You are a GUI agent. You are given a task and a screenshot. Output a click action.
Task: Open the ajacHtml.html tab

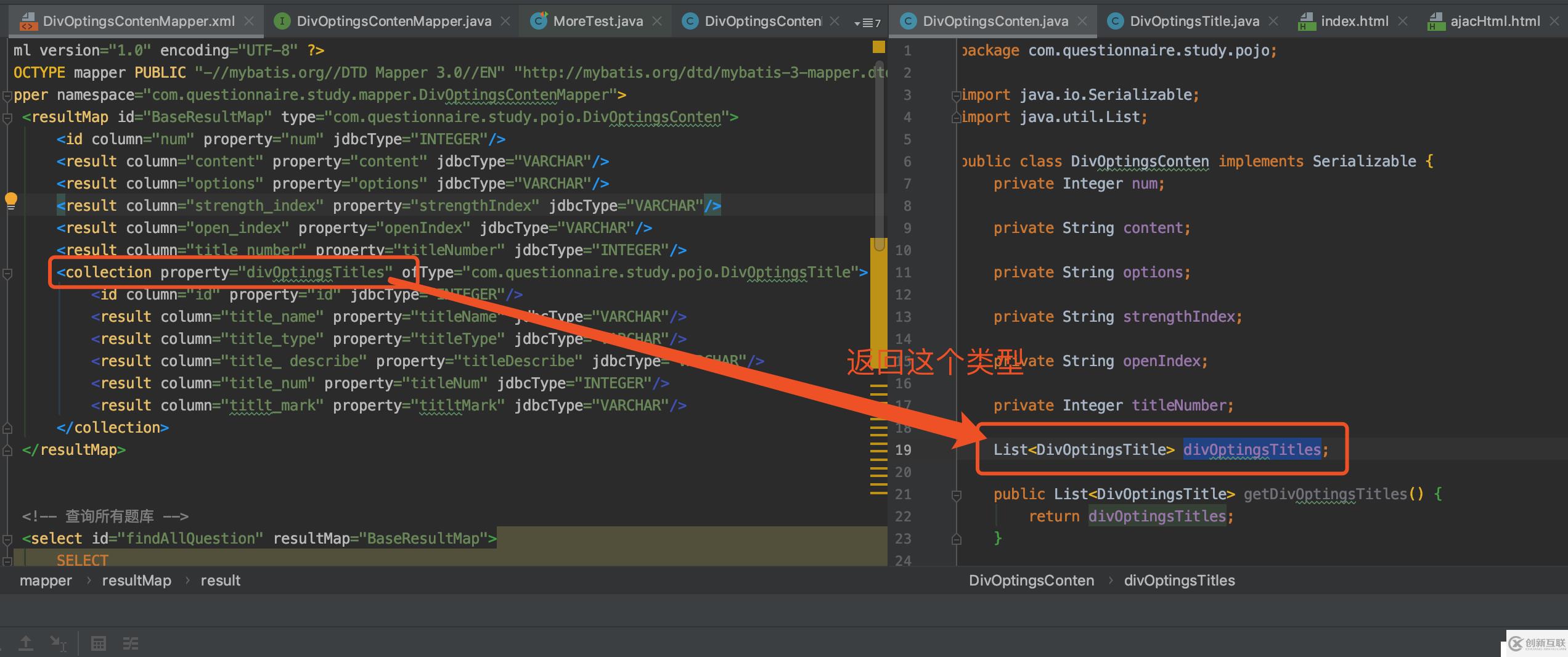(1494, 22)
